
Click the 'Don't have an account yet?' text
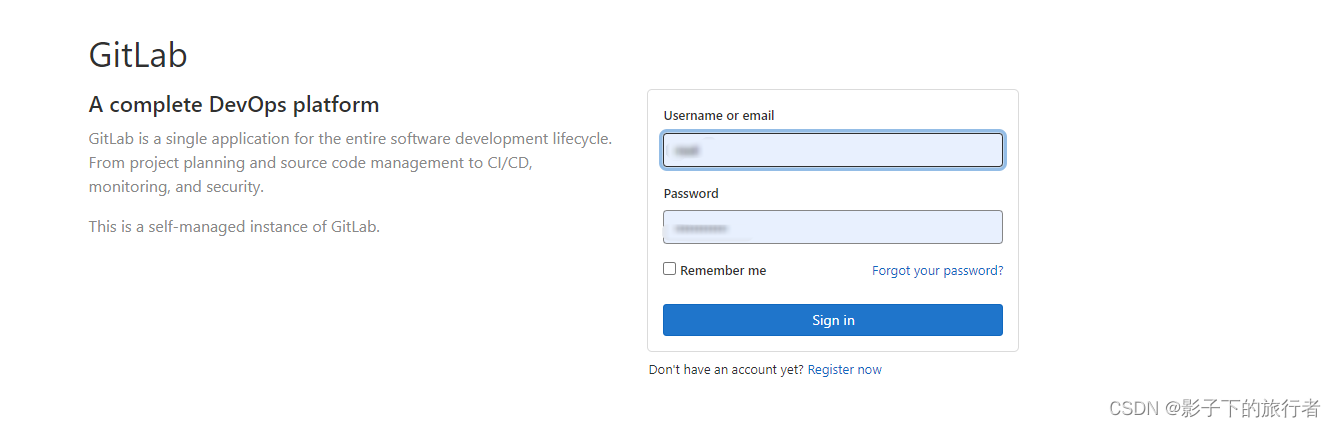(x=726, y=370)
